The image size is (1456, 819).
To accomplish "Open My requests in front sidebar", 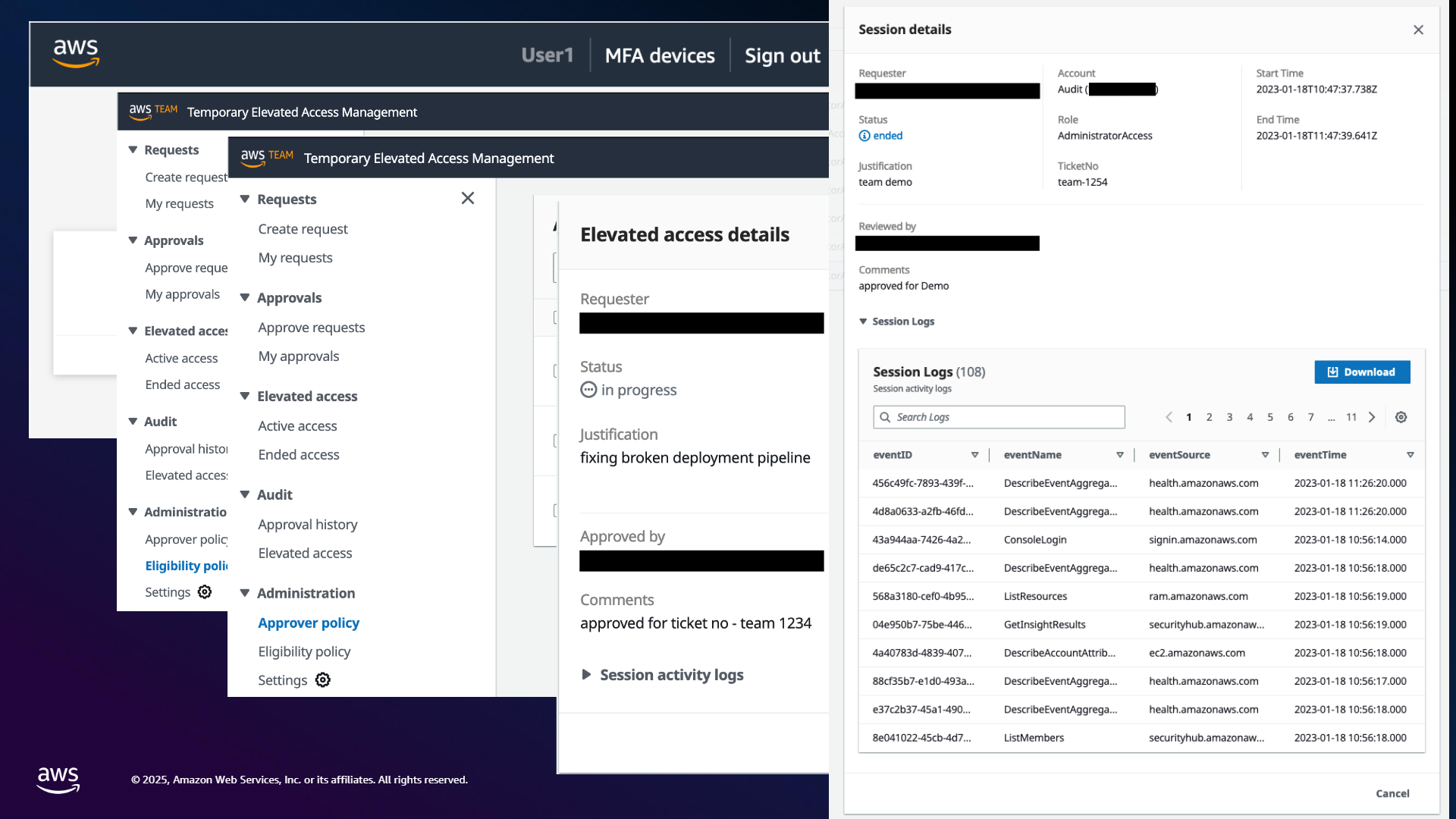I will tap(295, 258).
